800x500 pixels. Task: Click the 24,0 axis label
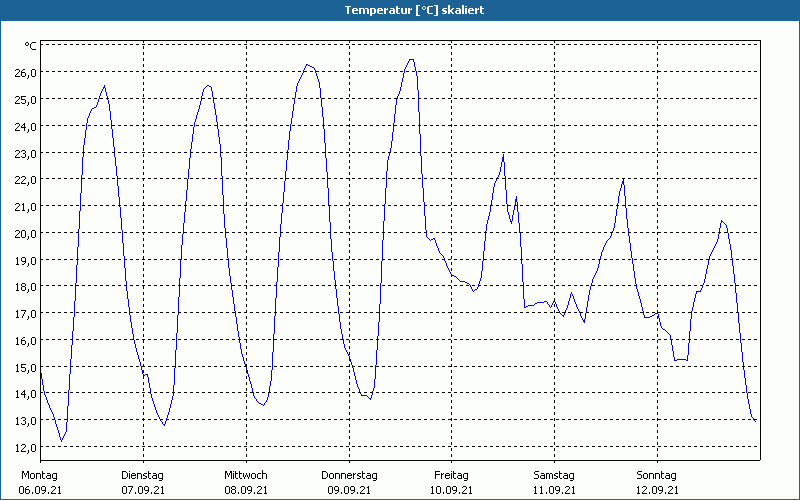[x=26, y=127]
